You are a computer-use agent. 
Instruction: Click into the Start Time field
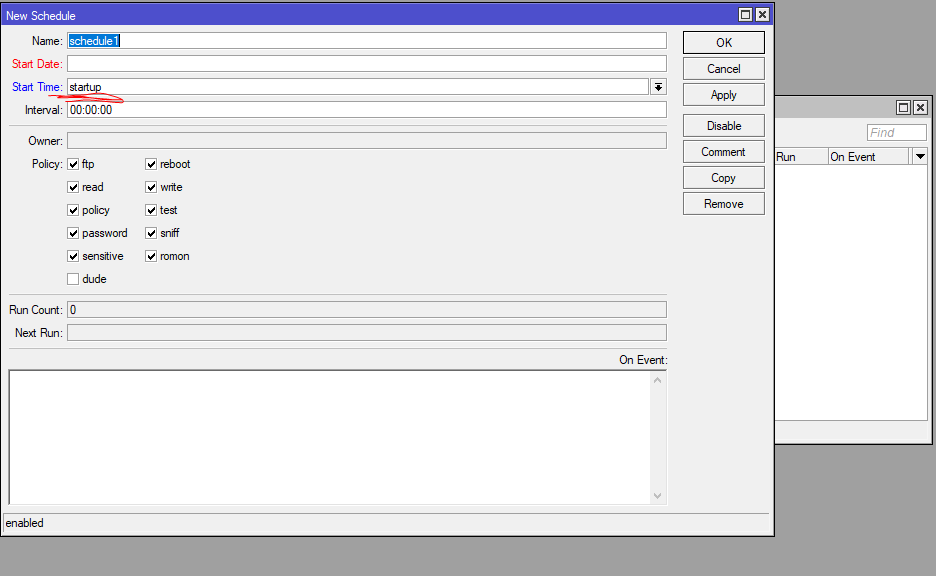358,87
